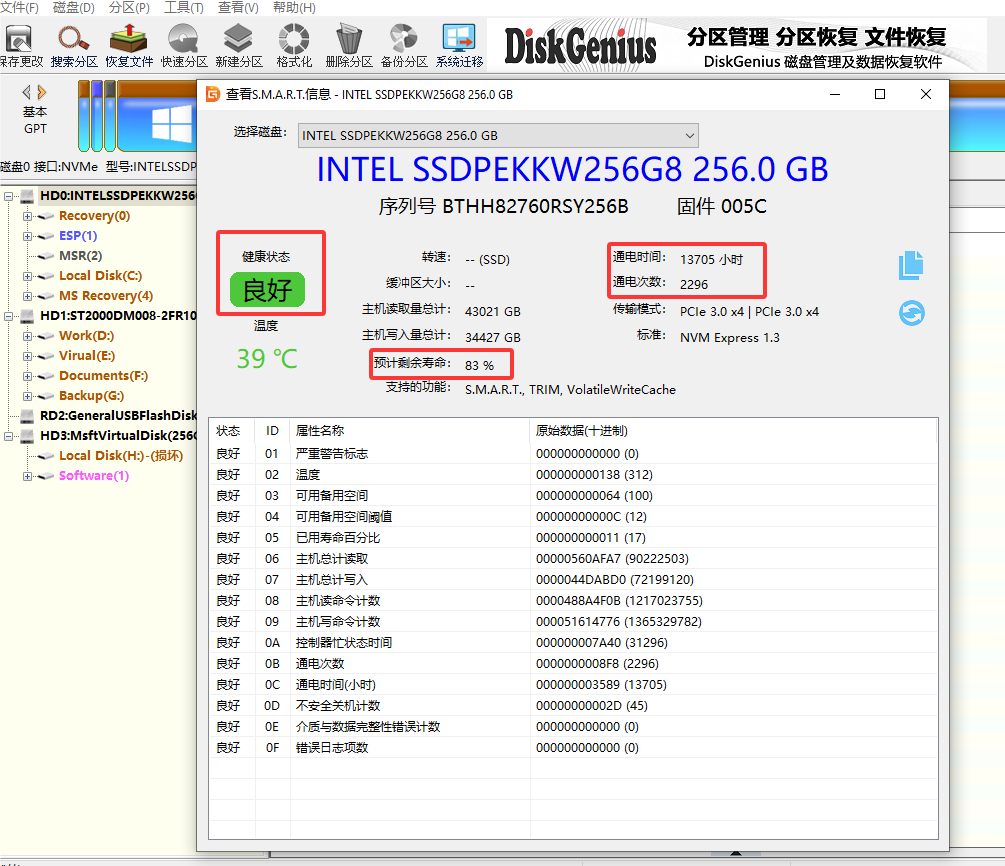Expand the ESP(1) partition node
Viewport: 1005px width, 866px height.
coord(28,236)
